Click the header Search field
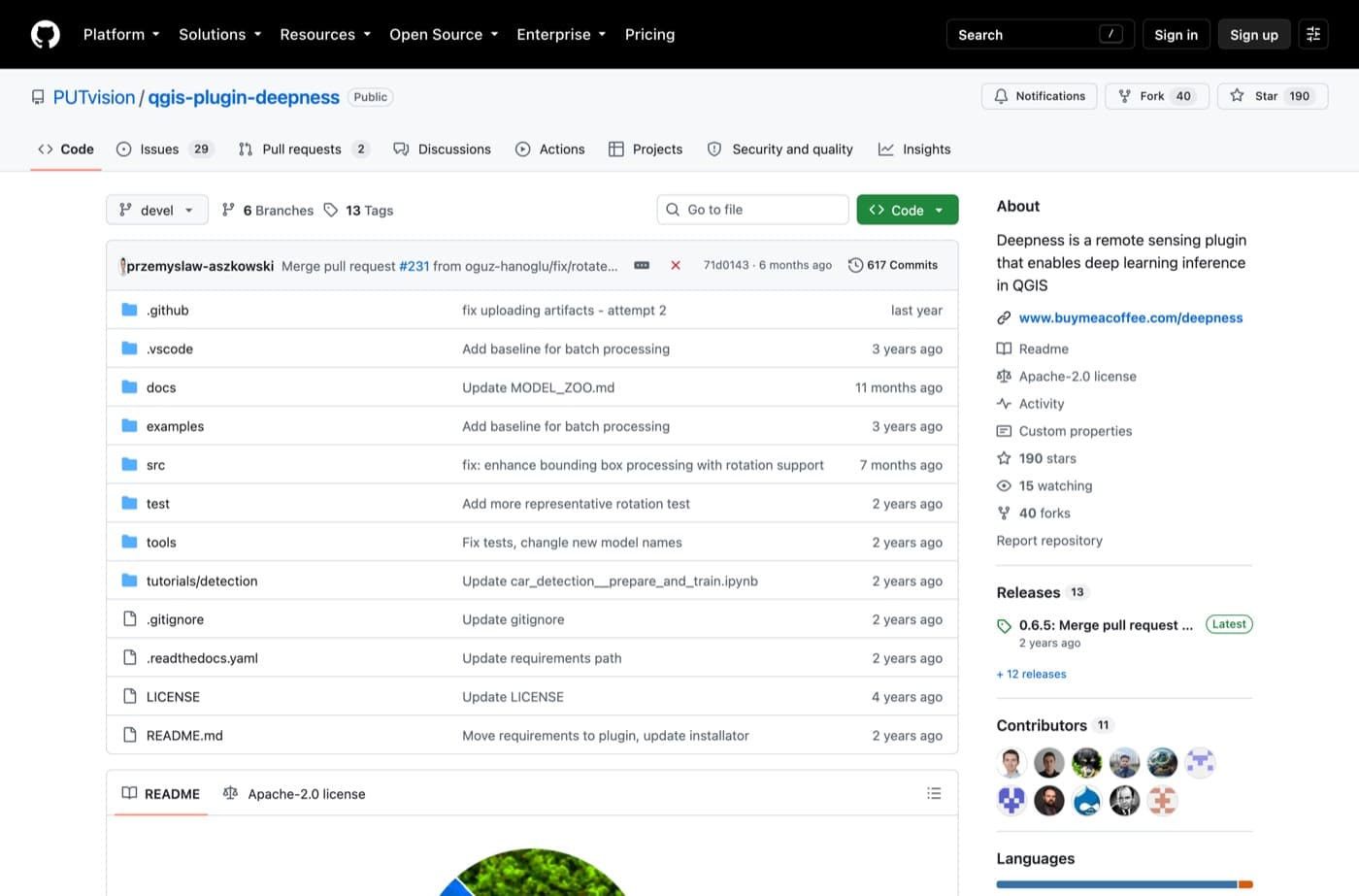 1041,34
